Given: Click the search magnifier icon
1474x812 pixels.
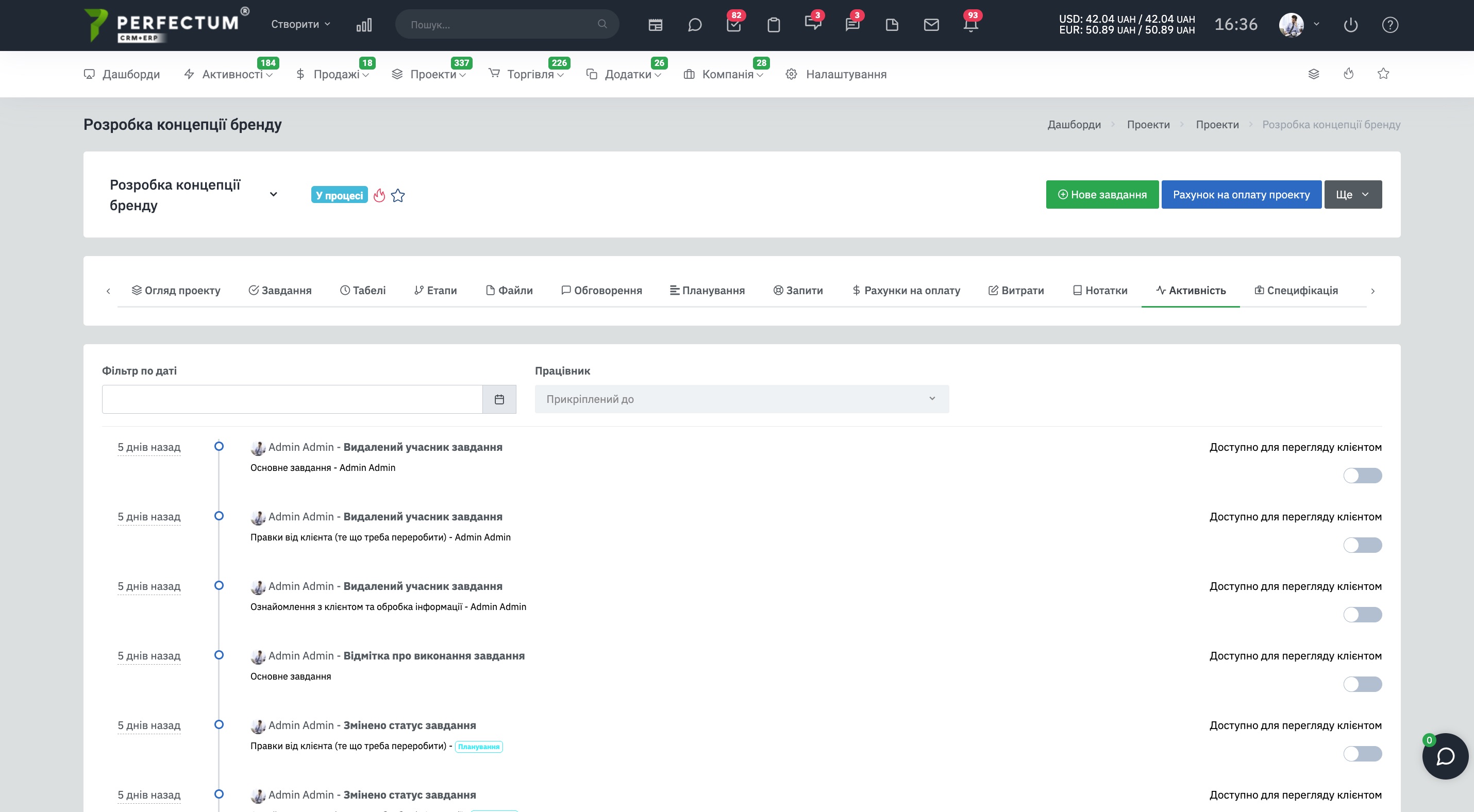Looking at the screenshot, I should point(602,24).
